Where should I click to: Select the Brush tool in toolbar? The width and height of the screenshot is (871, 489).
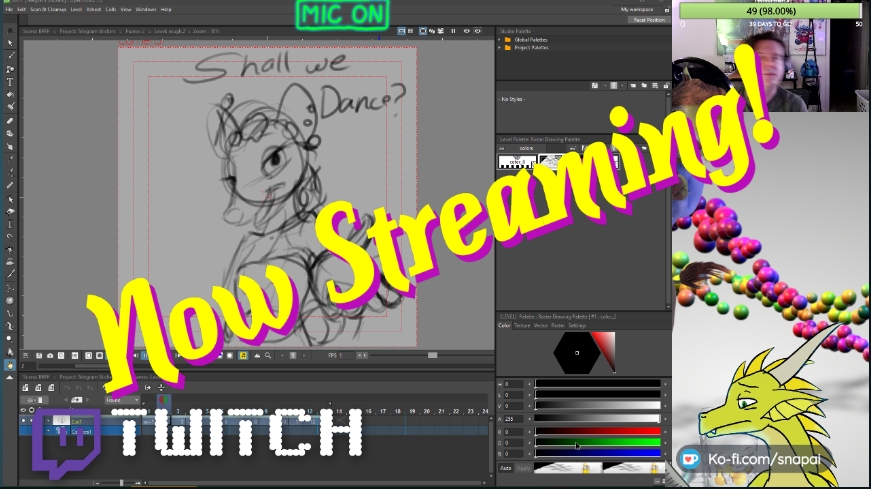pyautogui.click(x=10, y=56)
